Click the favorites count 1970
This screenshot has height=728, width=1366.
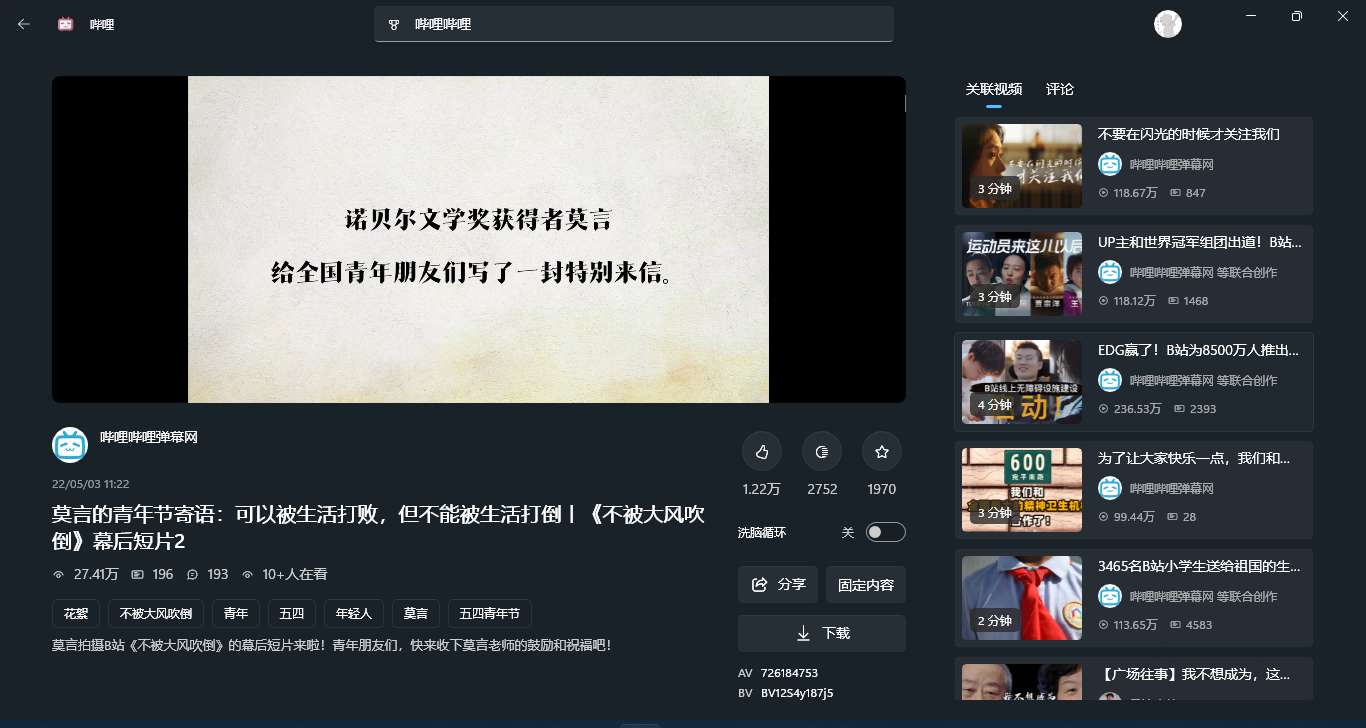(x=882, y=489)
